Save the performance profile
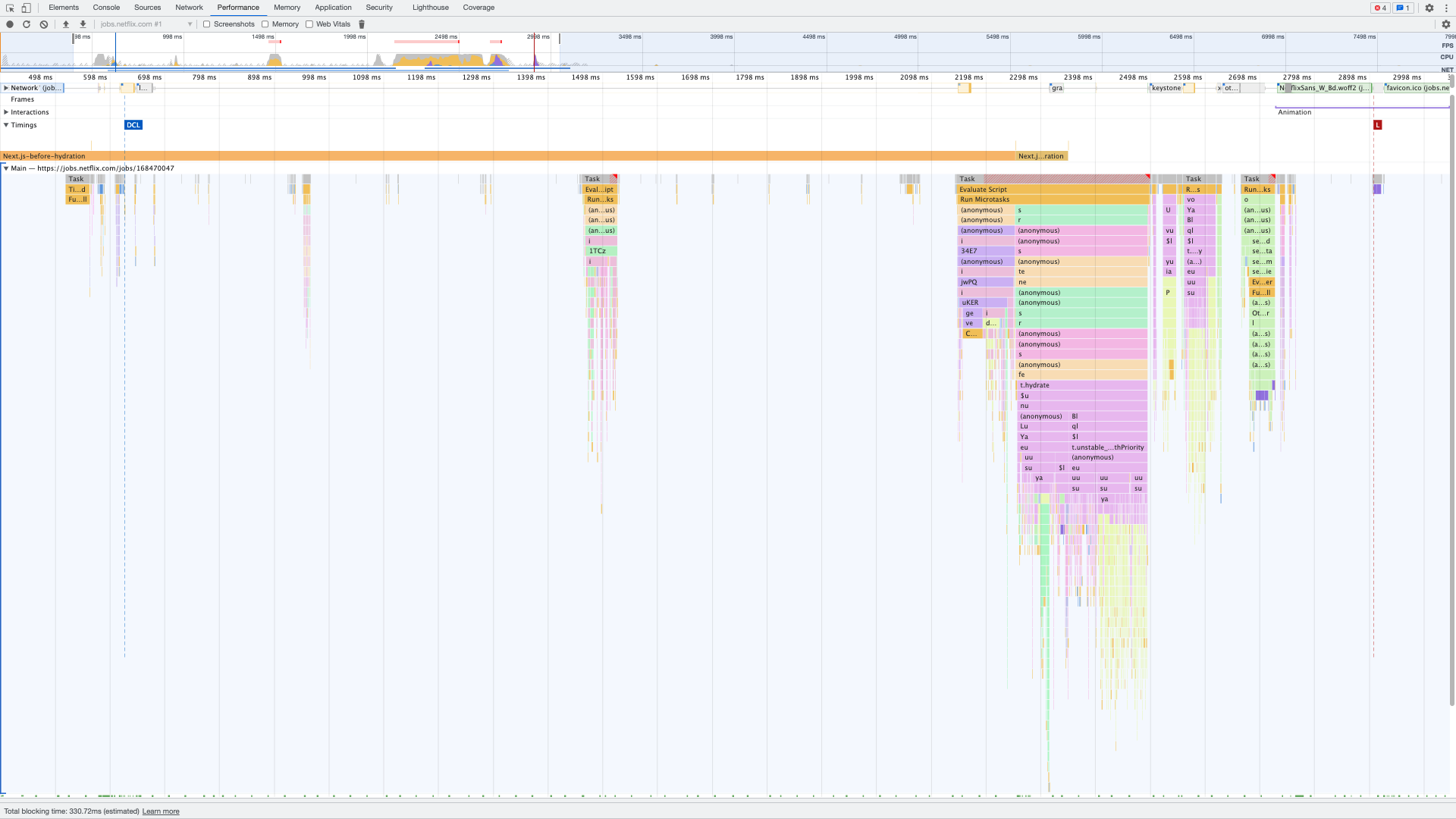The image size is (1456, 819). pos(83,24)
